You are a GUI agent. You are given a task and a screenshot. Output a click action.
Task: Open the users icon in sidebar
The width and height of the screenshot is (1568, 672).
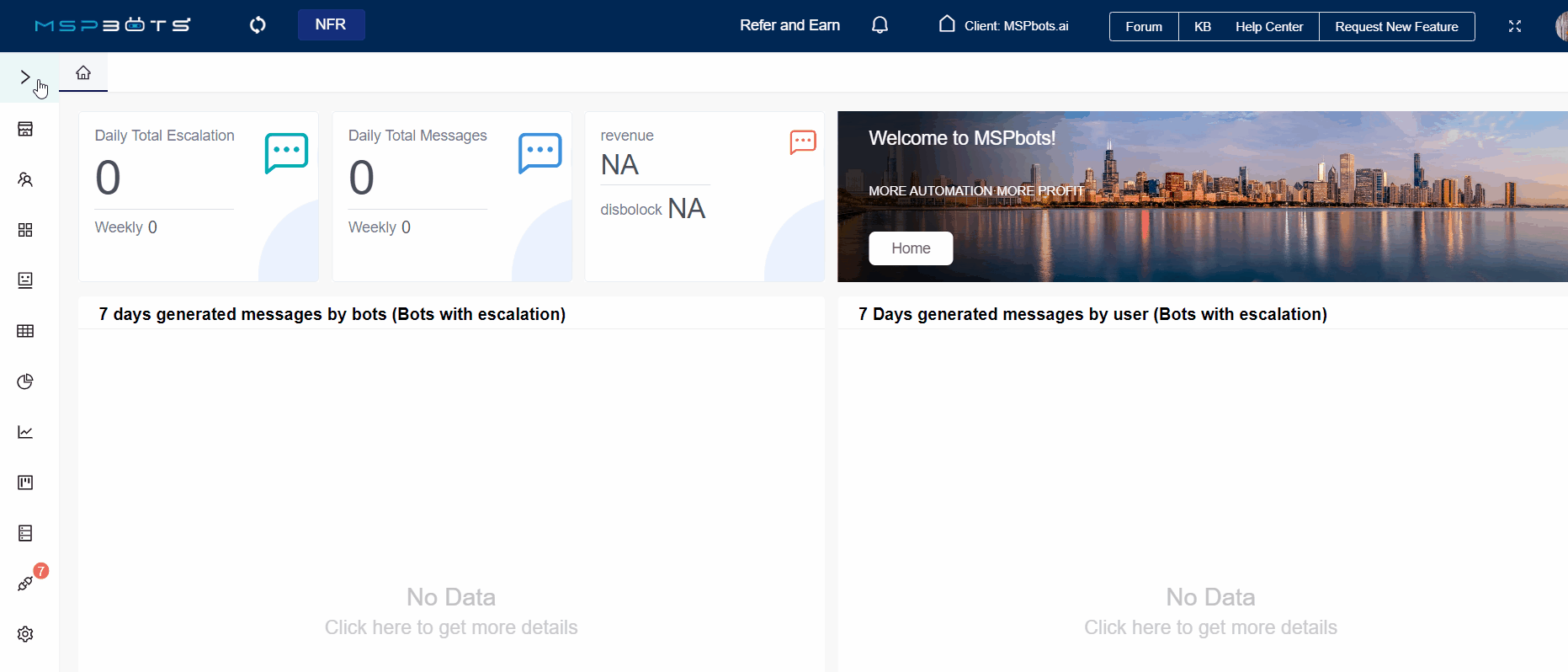(x=25, y=179)
